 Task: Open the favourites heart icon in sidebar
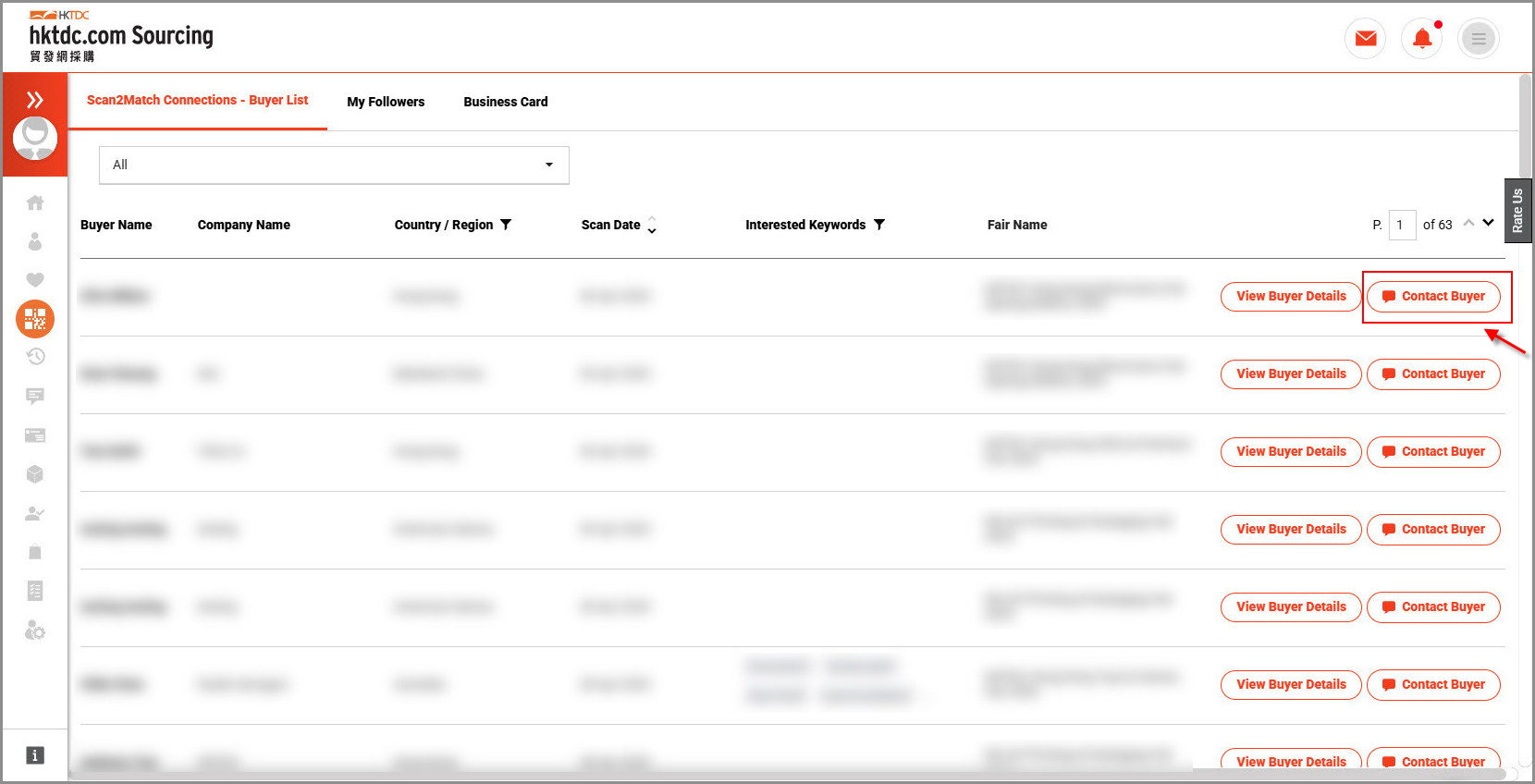point(35,280)
